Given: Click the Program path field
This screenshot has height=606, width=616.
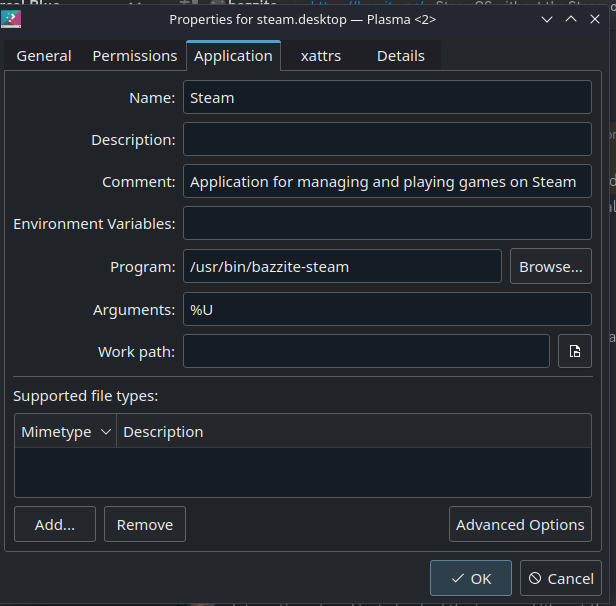Looking at the screenshot, I should click(342, 267).
